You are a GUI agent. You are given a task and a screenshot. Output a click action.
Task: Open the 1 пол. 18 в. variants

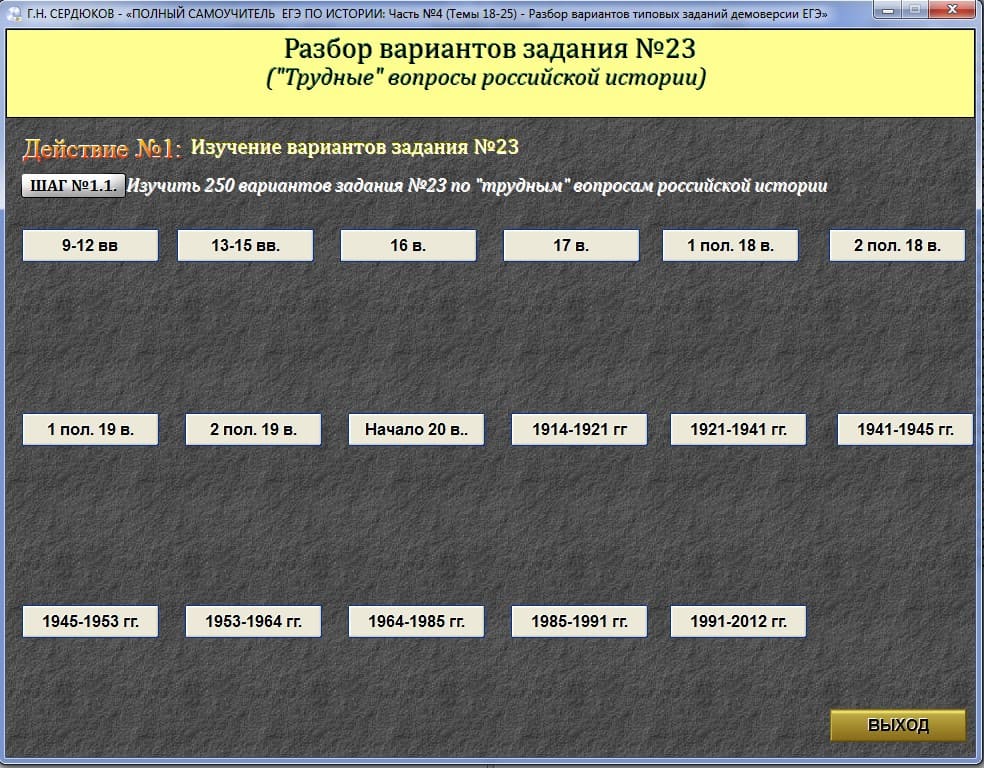(730, 245)
